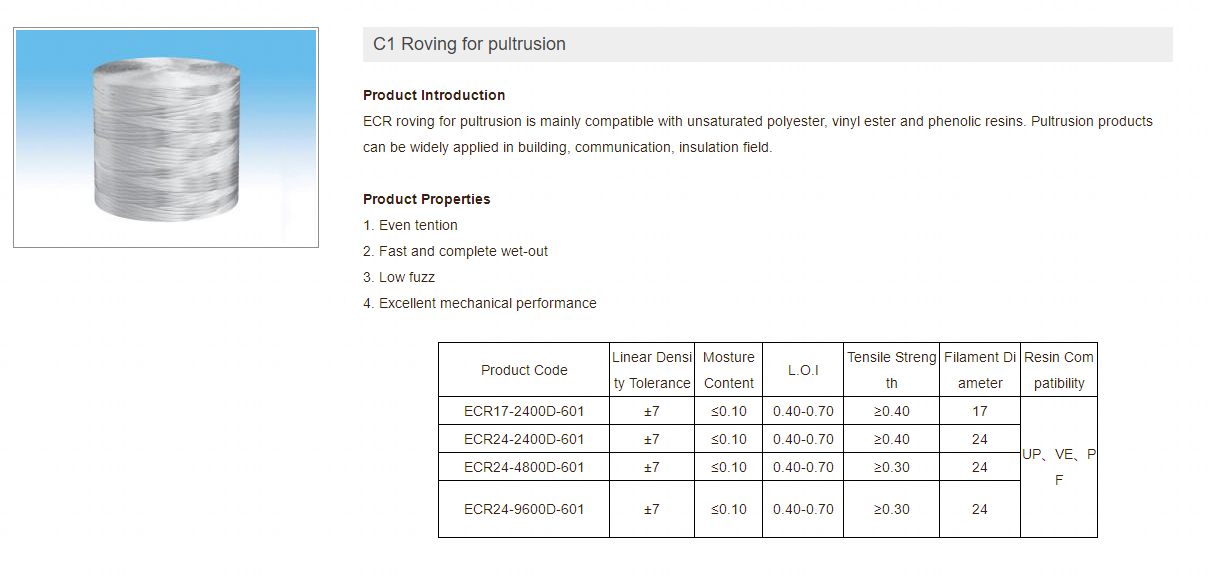Click the Linear Density Tolerance column header
Viewport: 1209px width, 579px height.
click(652, 370)
